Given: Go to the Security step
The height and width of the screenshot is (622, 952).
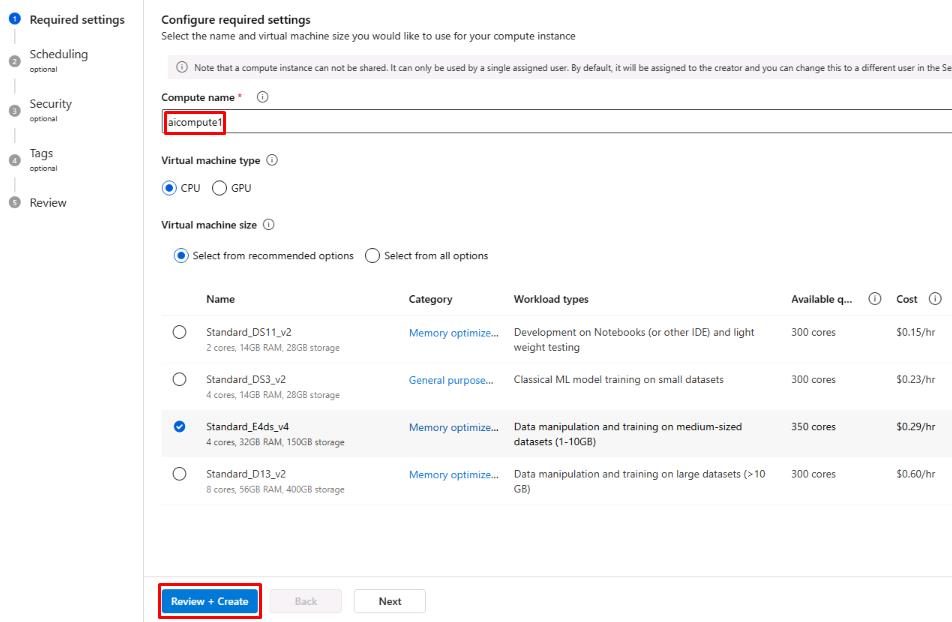Looking at the screenshot, I should [x=50, y=104].
